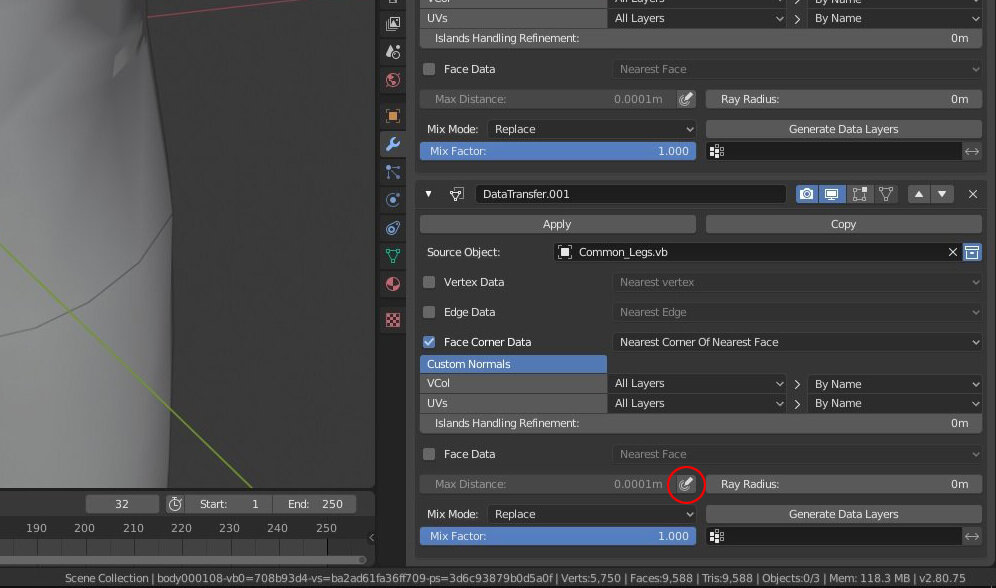
Task: Click the pencil icon beside Max Distance in upper modifier
Action: pyautogui.click(x=685, y=99)
